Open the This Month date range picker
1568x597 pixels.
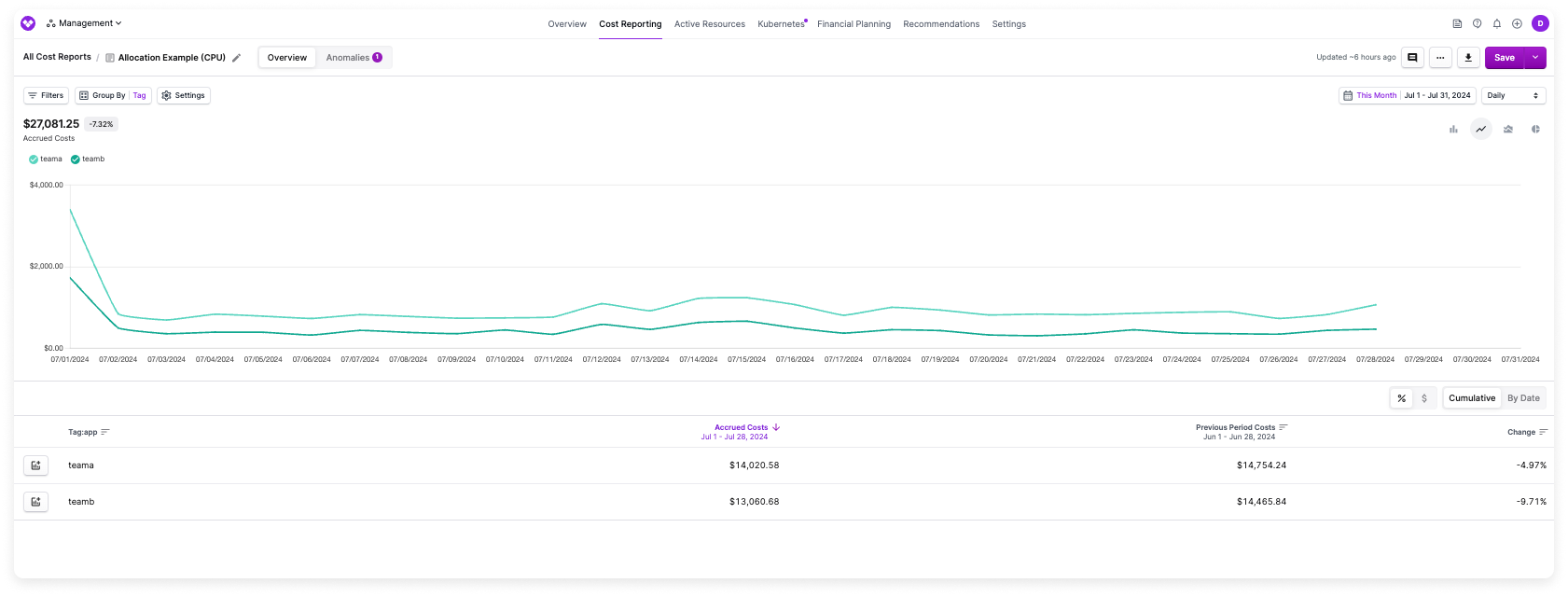point(1408,95)
